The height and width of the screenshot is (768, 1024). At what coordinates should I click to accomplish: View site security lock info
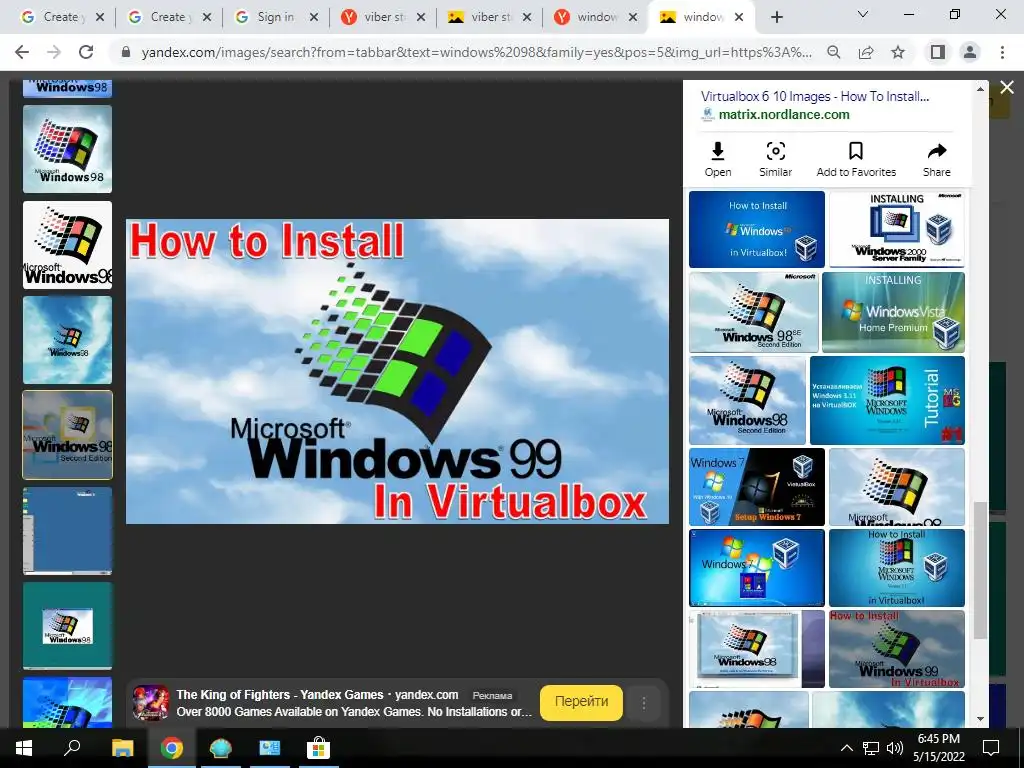coord(127,52)
